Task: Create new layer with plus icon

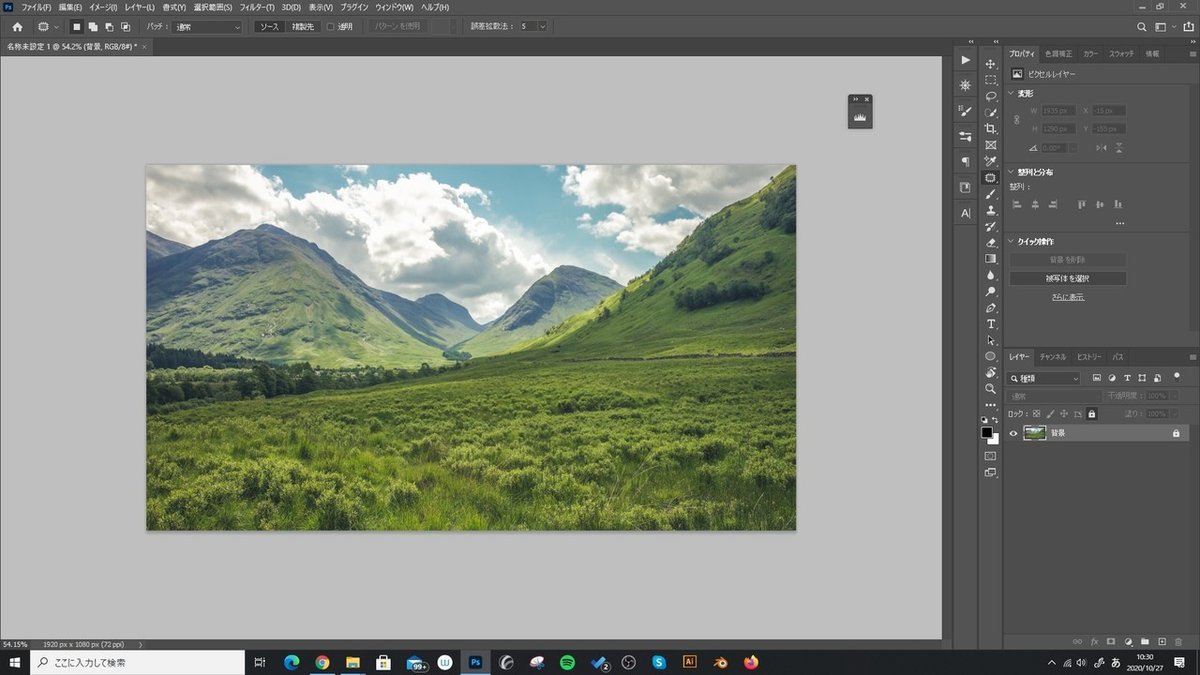Action: 1162,641
